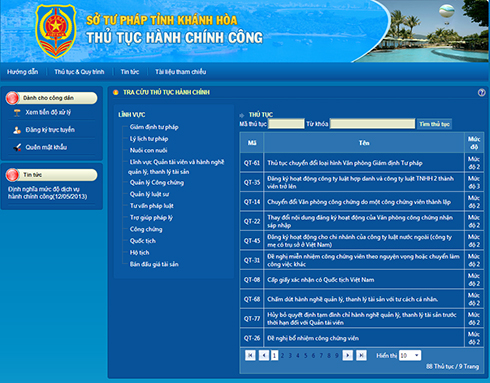Click the Tin tức sidebar panel header
This screenshot has width=490, height=383.
pos(52,175)
